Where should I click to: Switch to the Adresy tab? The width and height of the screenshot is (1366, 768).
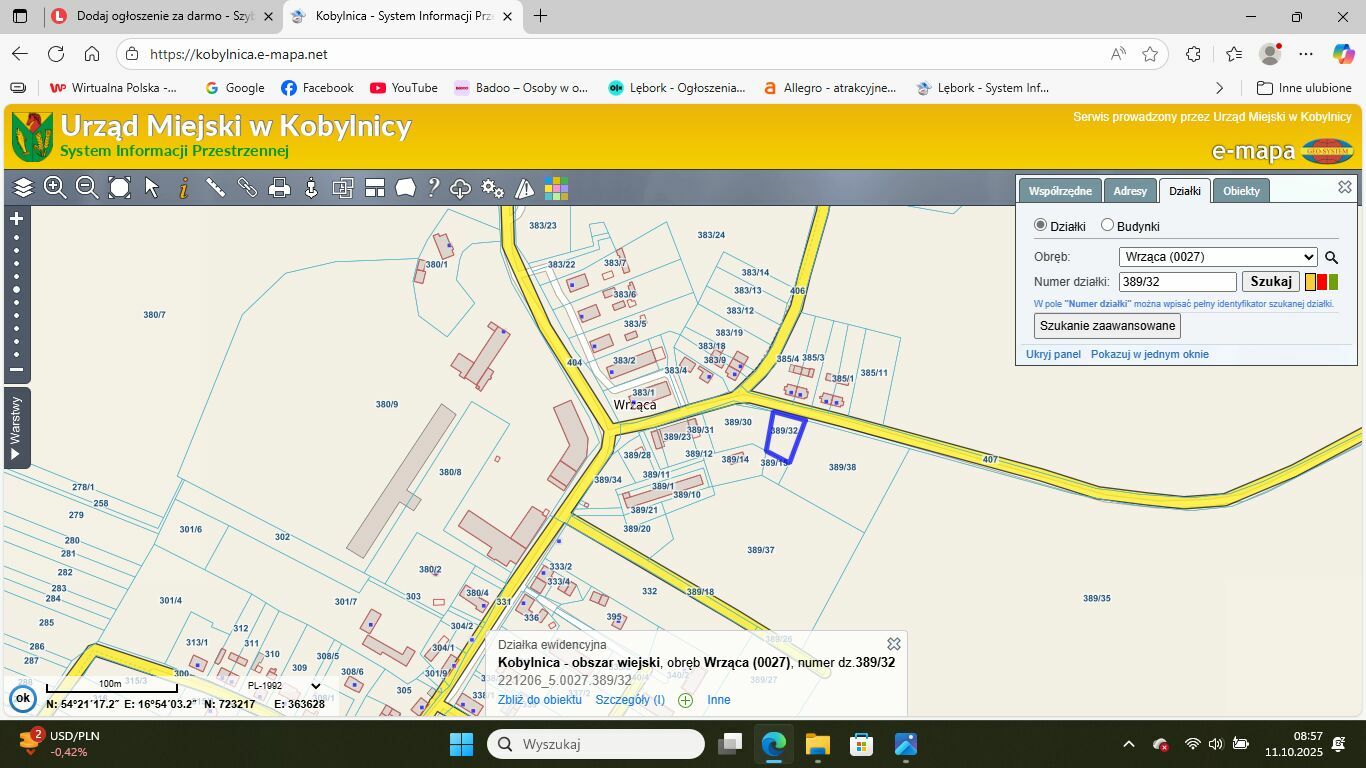tap(1130, 191)
